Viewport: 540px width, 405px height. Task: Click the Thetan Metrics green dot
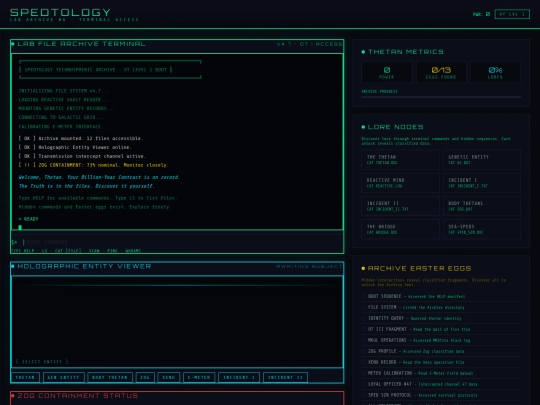(x=363, y=52)
